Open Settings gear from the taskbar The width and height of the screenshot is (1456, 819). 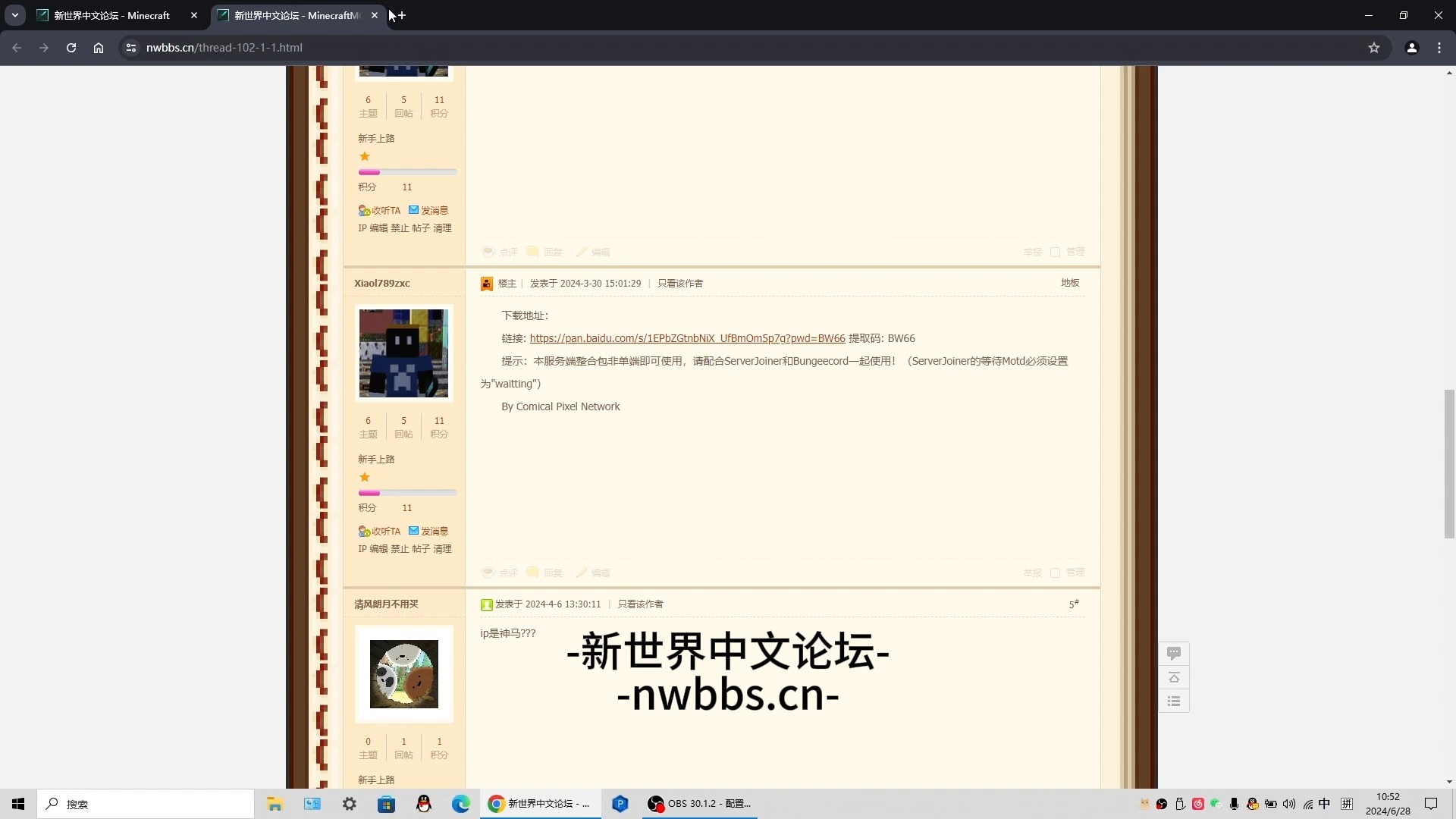click(350, 804)
